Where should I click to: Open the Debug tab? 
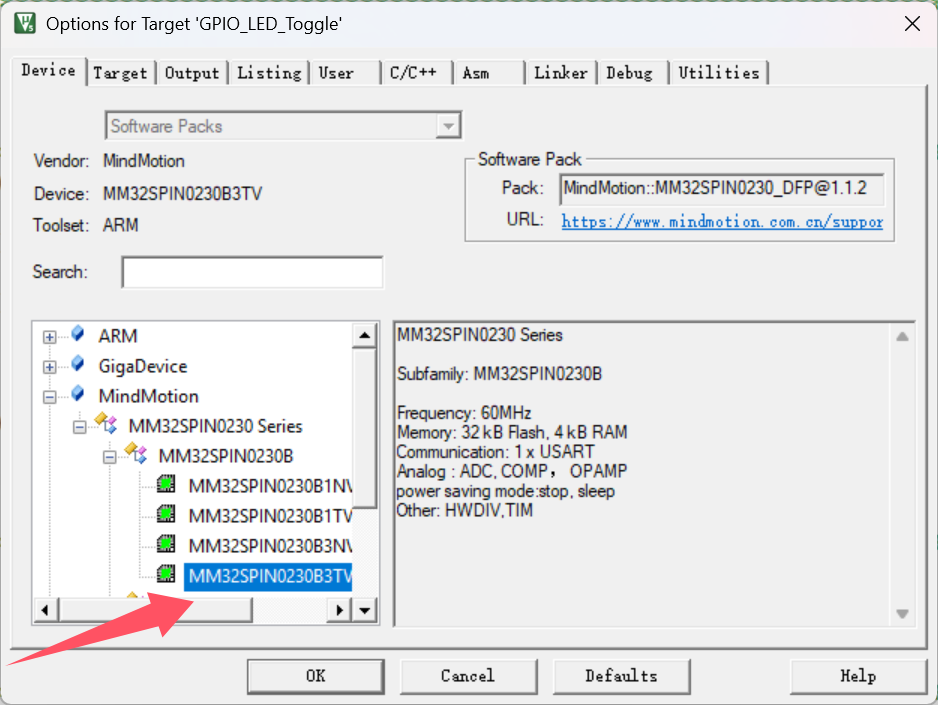click(x=629, y=73)
